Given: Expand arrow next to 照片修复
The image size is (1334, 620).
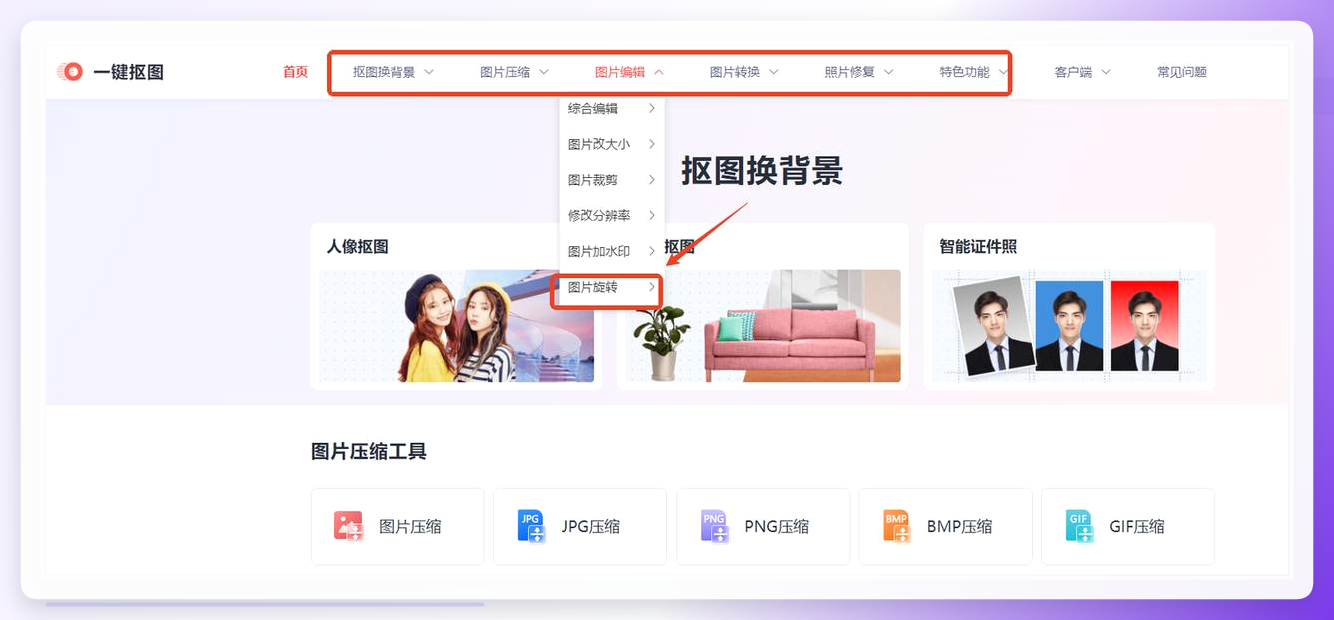Looking at the screenshot, I should coord(888,72).
